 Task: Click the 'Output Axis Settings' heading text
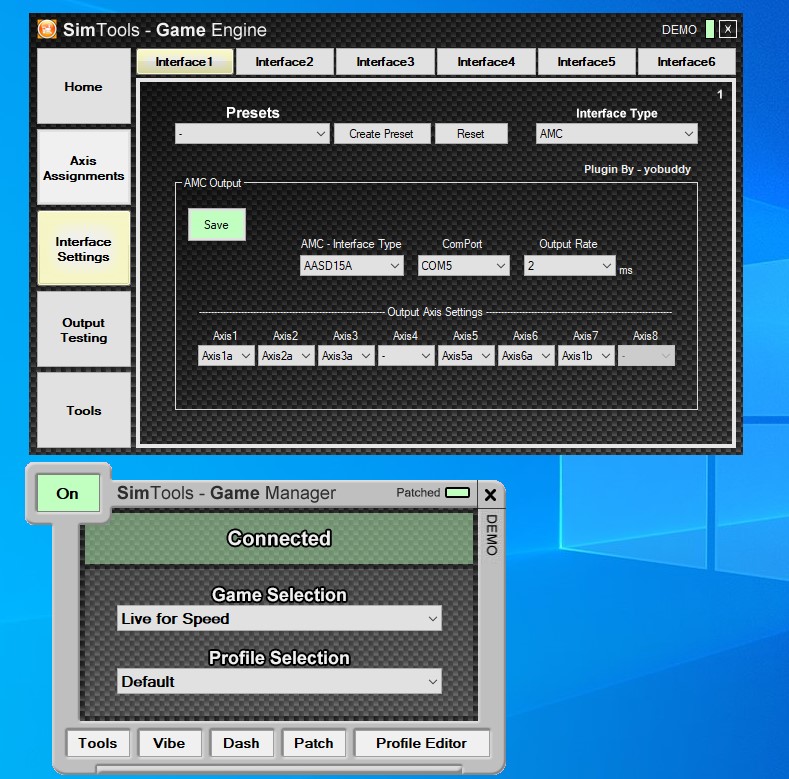pyautogui.click(x=435, y=312)
